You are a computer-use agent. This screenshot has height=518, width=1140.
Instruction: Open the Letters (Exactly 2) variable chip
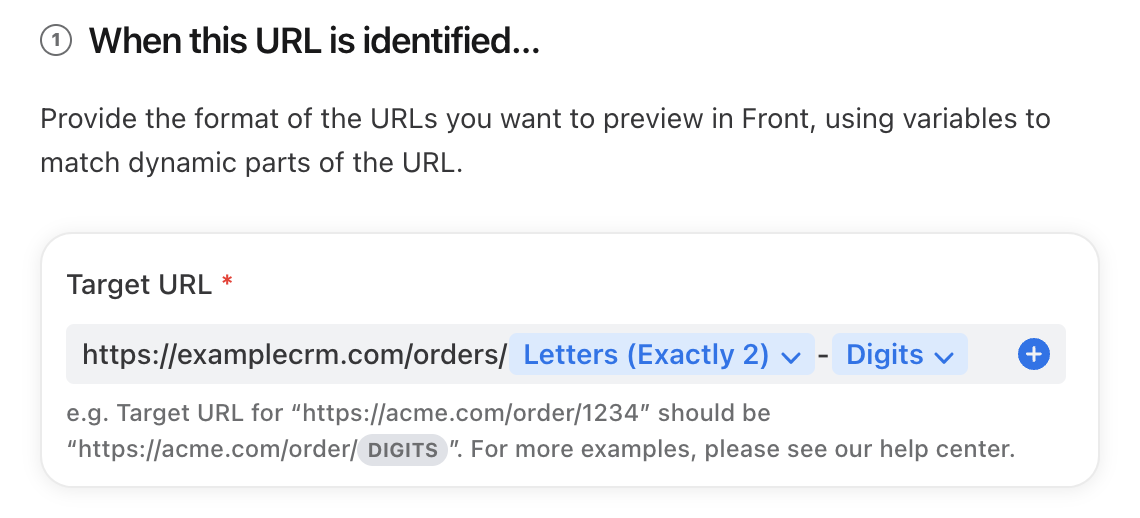662,354
